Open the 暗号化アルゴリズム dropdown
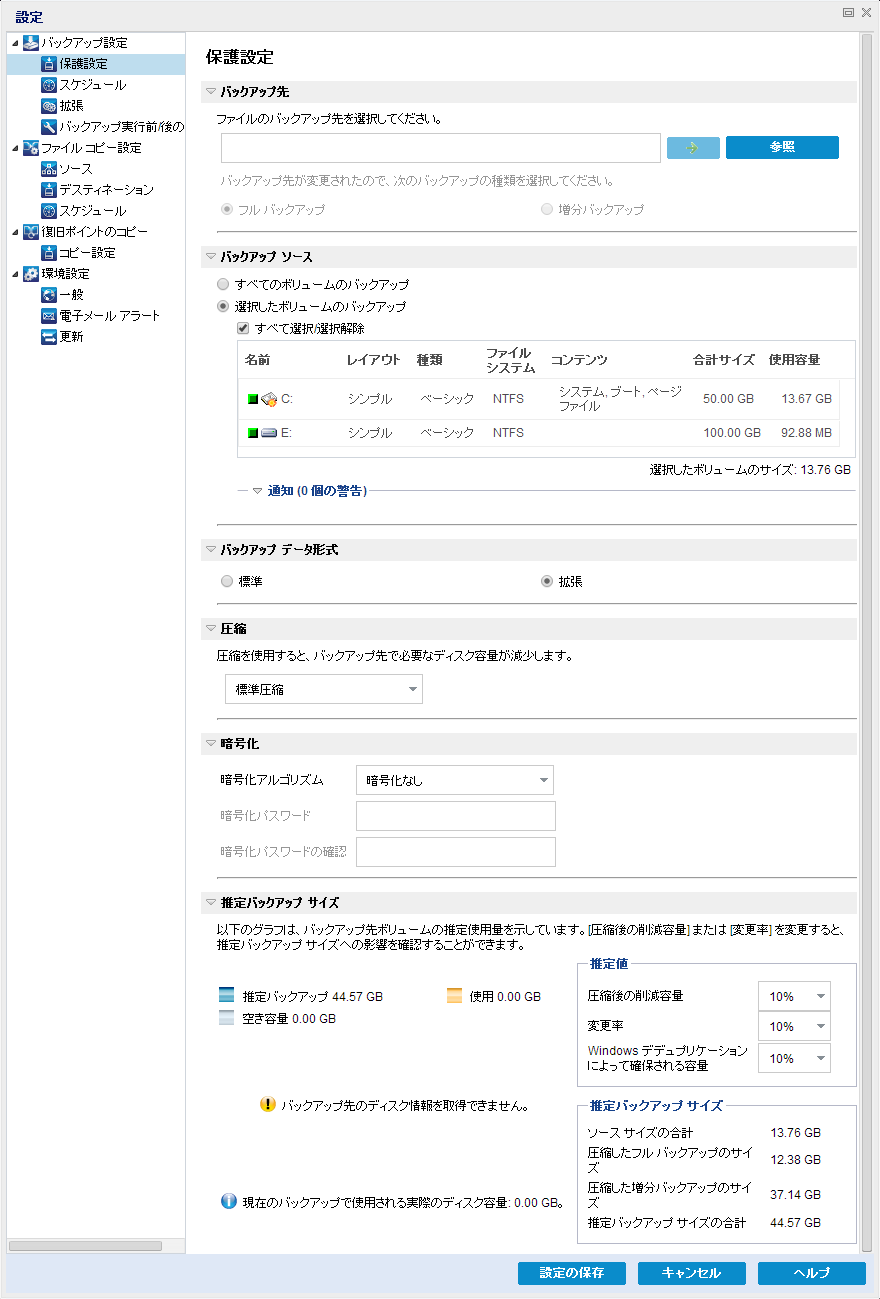Image resolution: width=880 pixels, height=1299 pixels. (454, 780)
